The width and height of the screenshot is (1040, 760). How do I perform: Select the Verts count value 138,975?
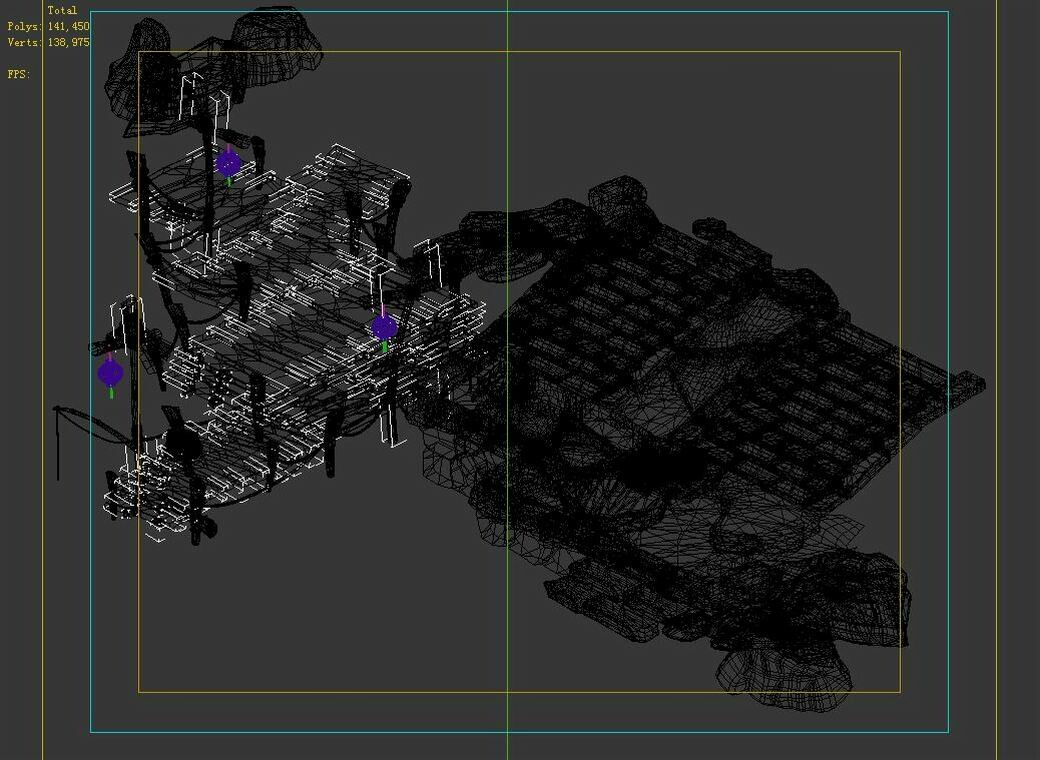point(68,42)
